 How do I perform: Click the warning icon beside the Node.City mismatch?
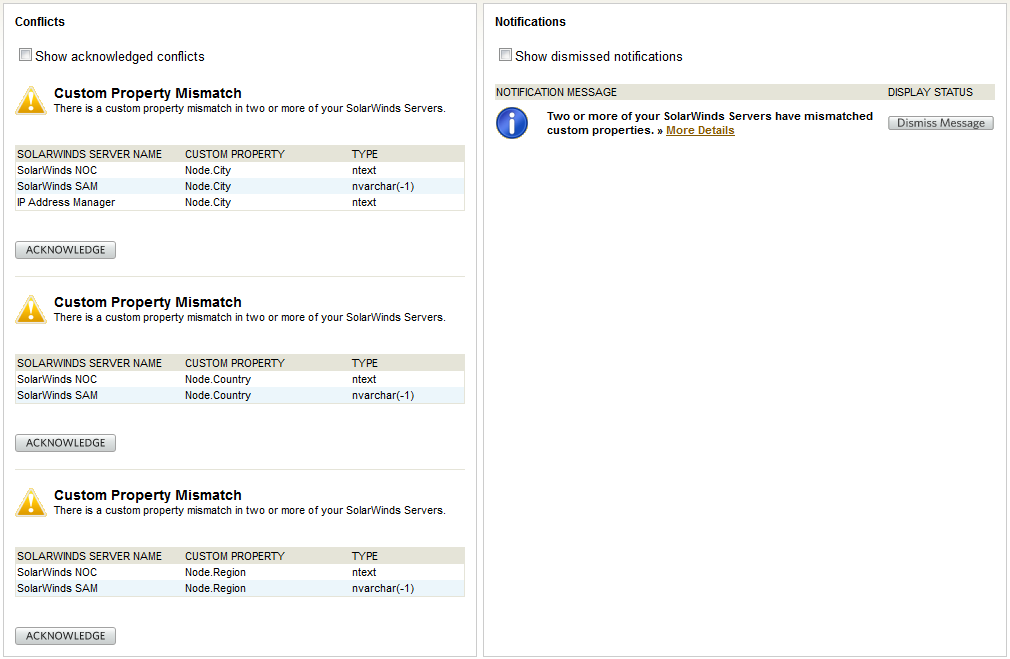point(31,100)
